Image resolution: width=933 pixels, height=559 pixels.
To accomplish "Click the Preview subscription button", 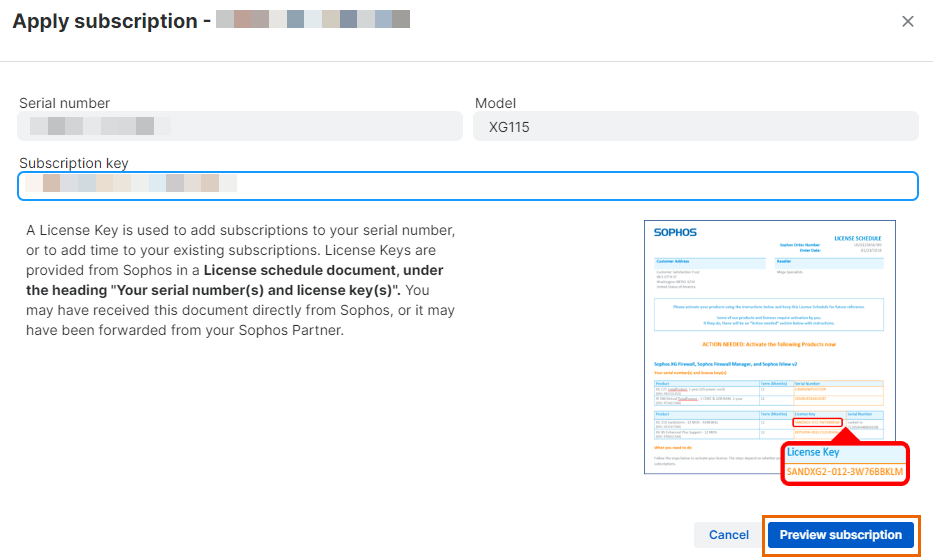I will click(840, 535).
